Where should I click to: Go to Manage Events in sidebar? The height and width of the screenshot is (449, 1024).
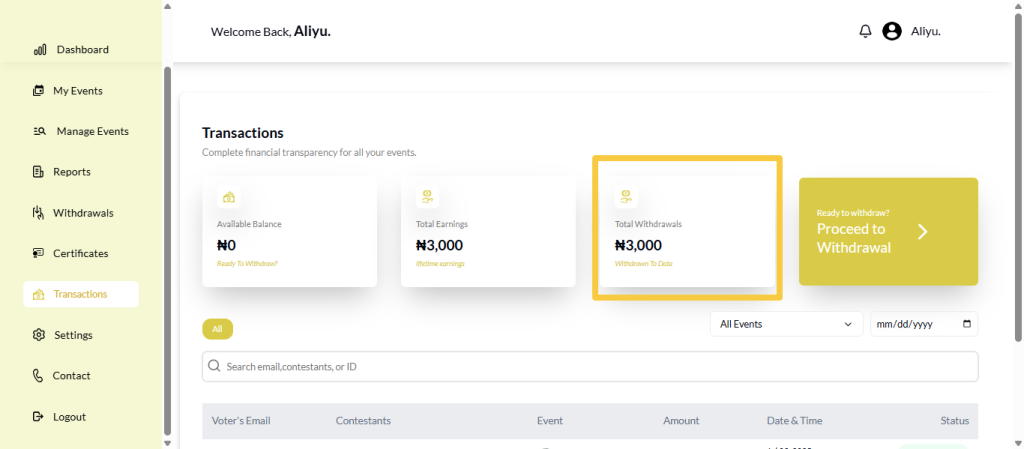coord(91,131)
